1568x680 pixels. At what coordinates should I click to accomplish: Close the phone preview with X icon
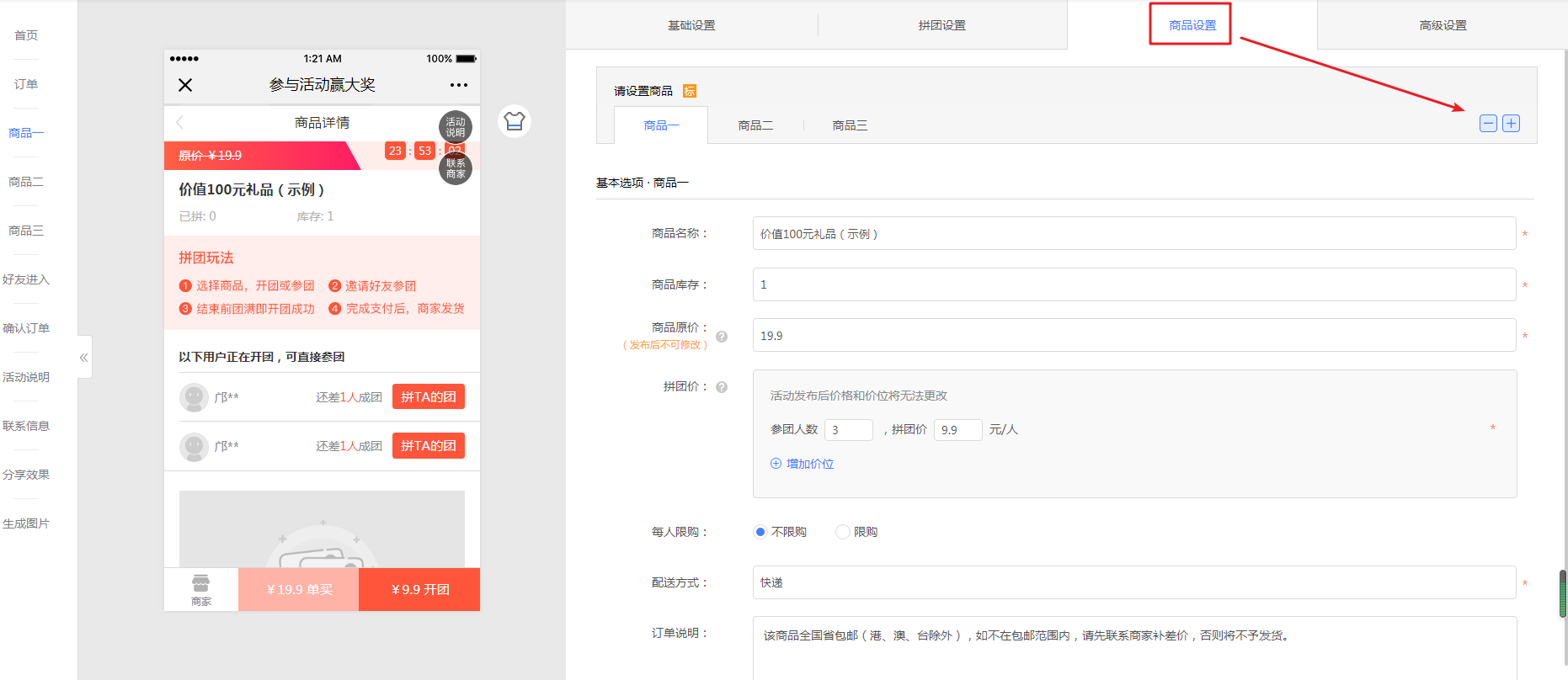[185, 85]
